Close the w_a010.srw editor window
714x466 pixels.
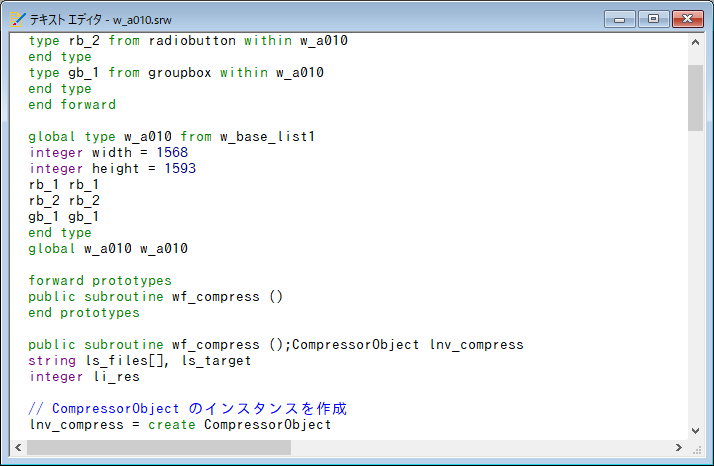click(686, 19)
